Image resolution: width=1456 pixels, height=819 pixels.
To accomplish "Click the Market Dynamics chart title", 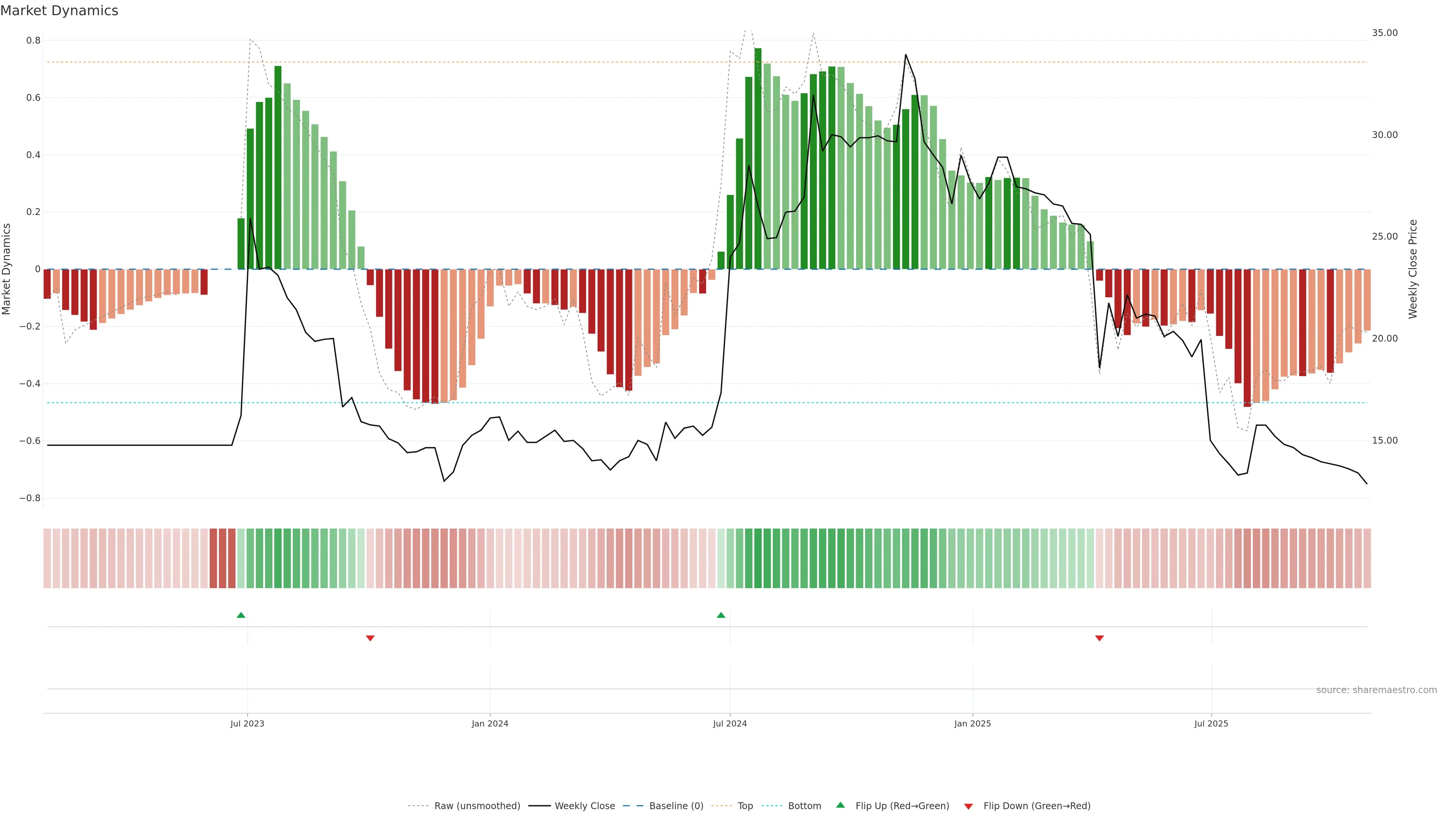I will pyautogui.click(x=60, y=11).
